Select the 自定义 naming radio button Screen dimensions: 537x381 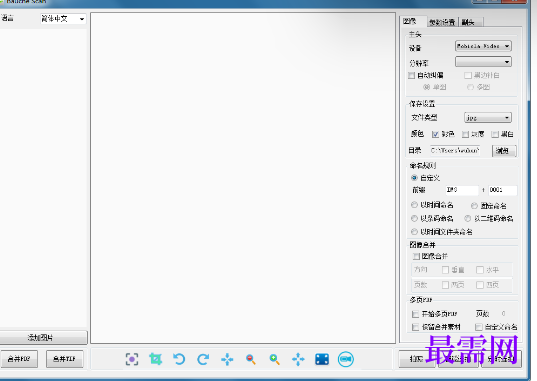point(414,178)
